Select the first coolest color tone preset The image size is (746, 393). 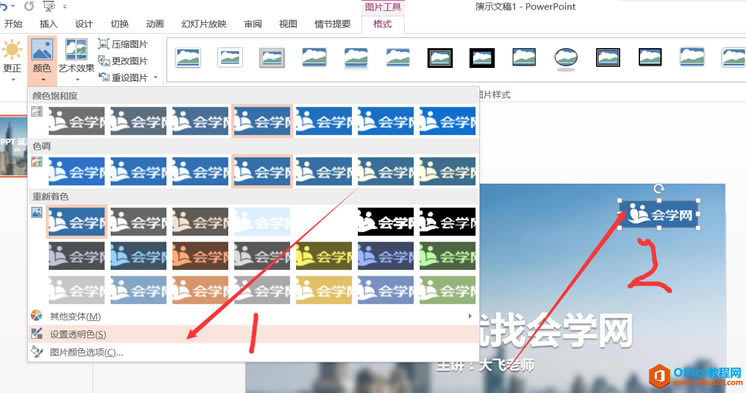77,171
